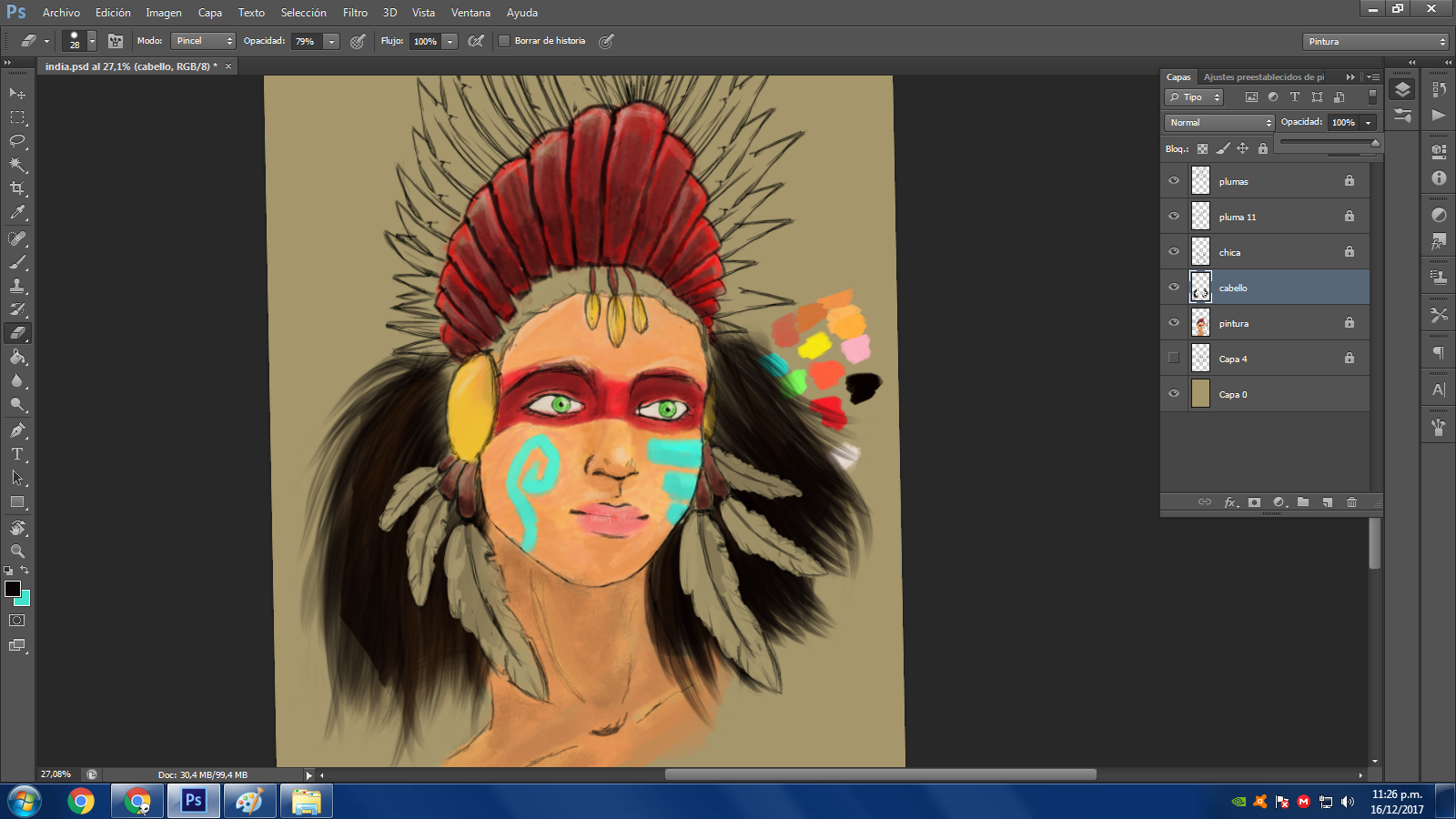
Task: Hide the chica layer
Action: (x=1174, y=251)
